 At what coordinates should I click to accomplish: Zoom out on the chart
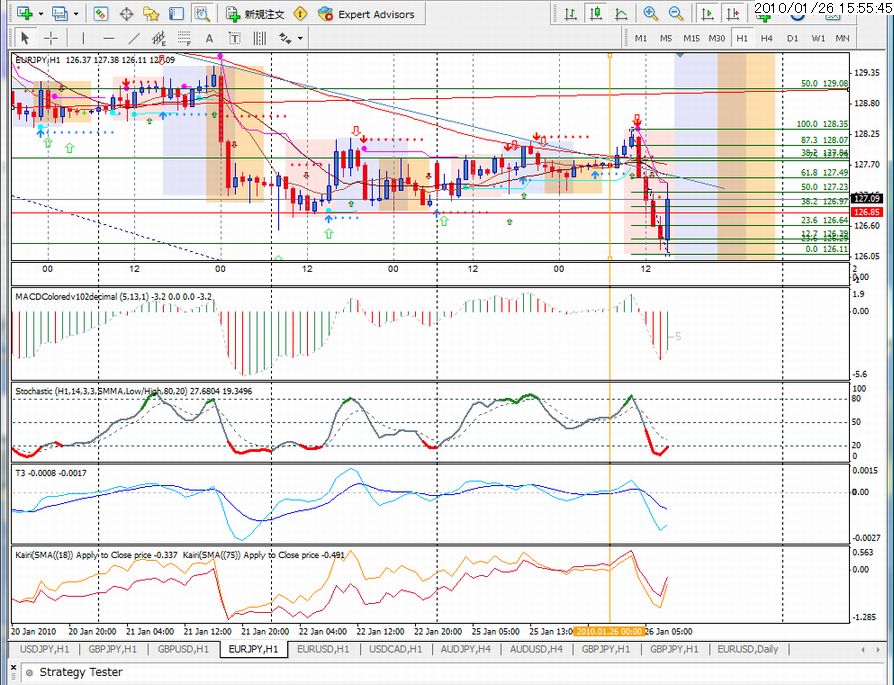click(x=676, y=14)
